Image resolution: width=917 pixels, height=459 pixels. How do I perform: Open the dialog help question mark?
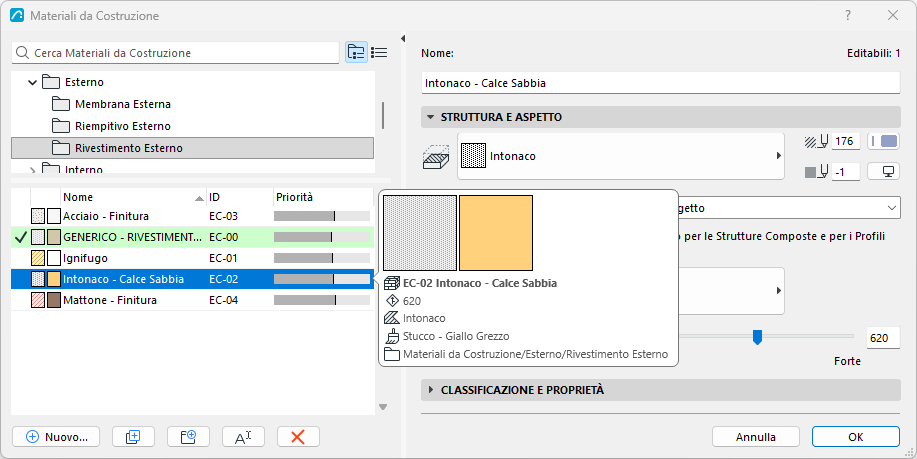[848, 16]
